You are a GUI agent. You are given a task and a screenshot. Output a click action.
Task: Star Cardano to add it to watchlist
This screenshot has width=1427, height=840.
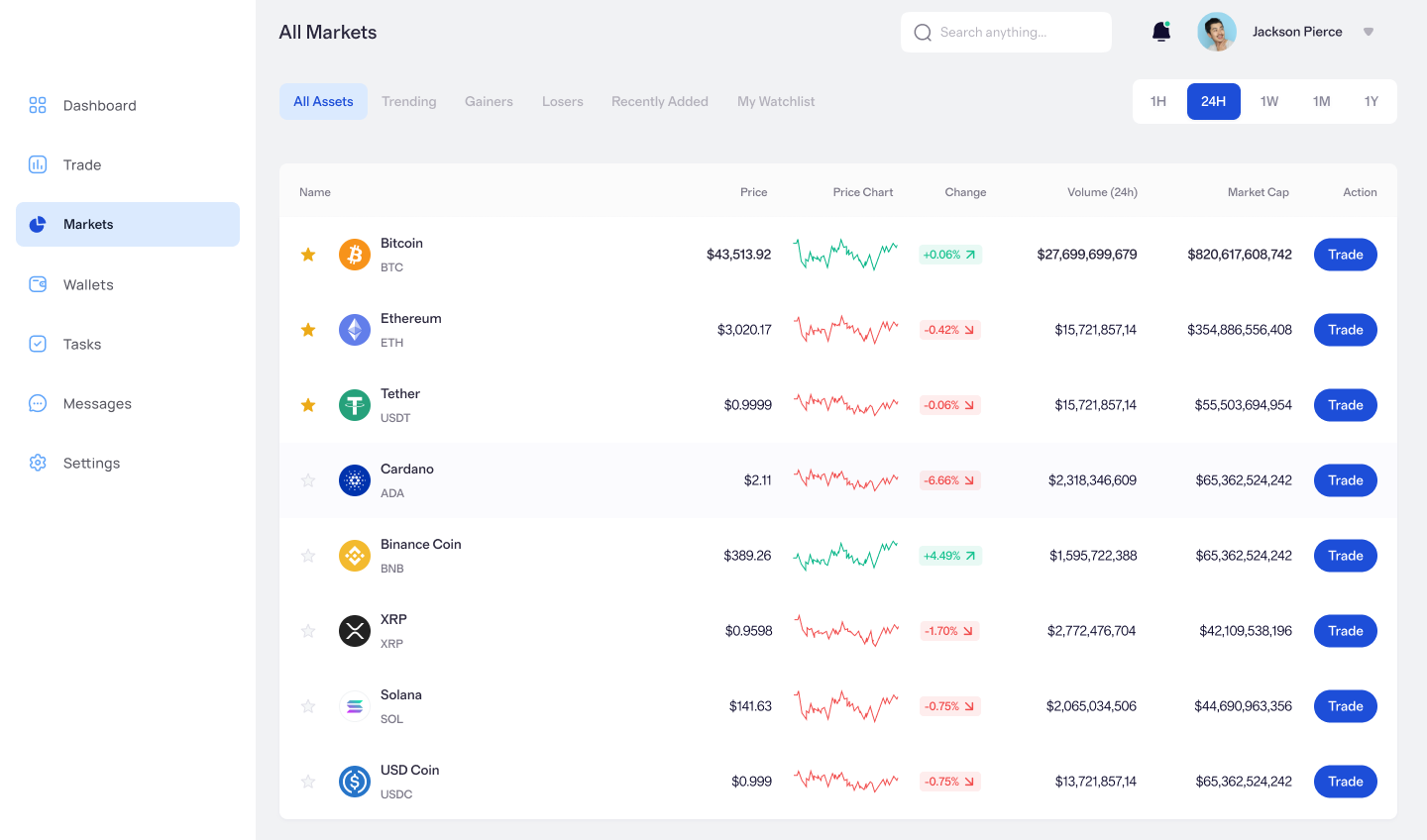[x=307, y=480]
